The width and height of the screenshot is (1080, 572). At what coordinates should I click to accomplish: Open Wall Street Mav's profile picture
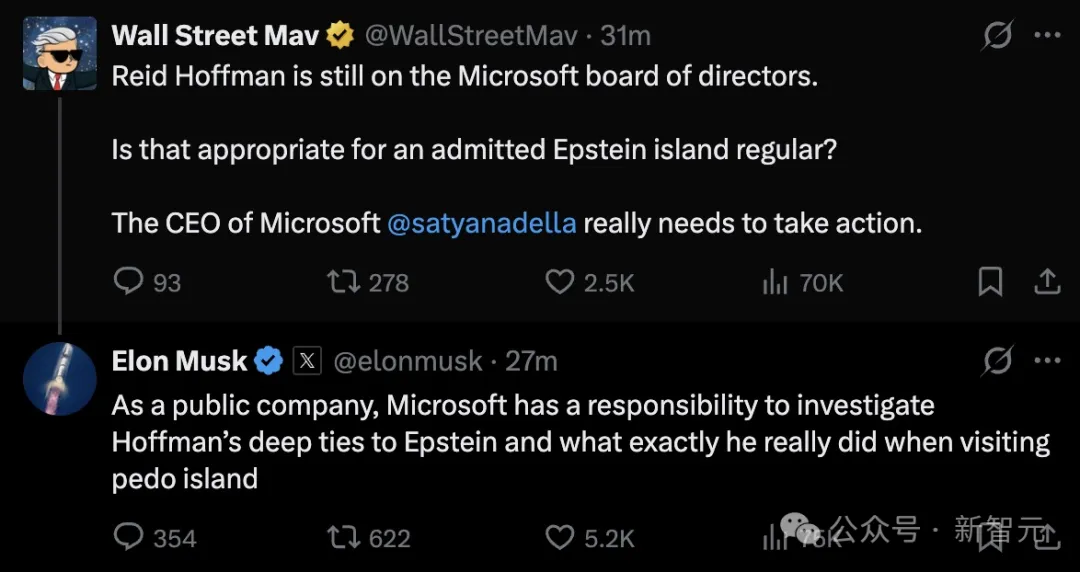(x=60, y=54)
